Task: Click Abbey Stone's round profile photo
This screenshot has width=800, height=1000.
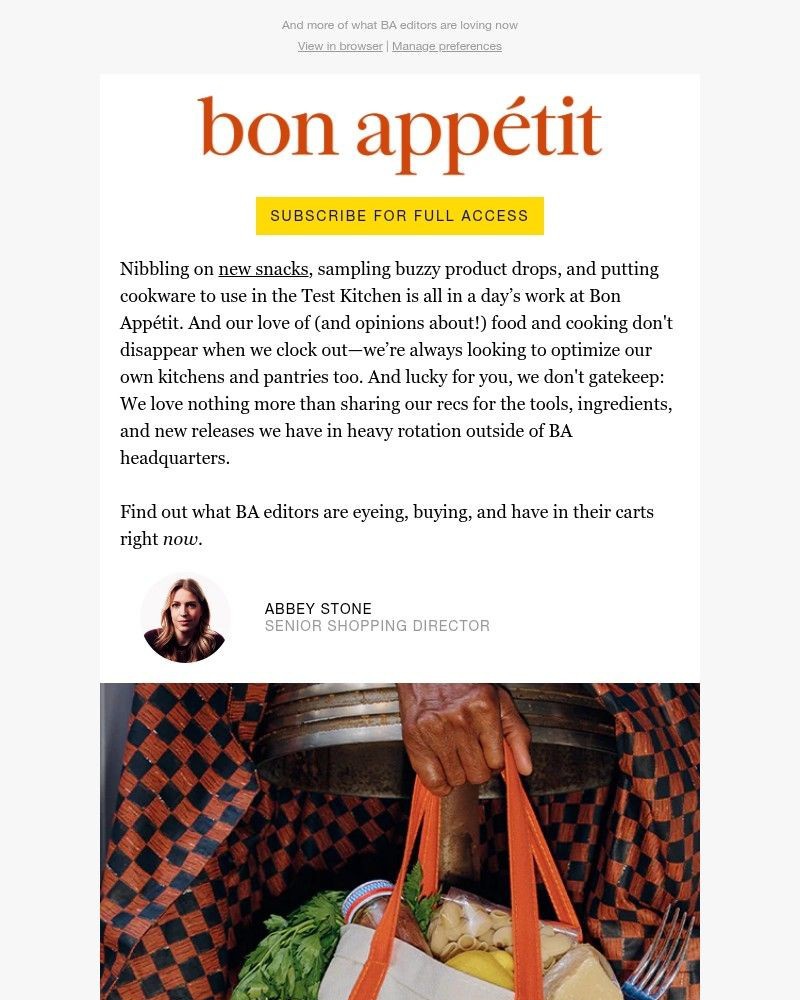Action: coord(185,617)
